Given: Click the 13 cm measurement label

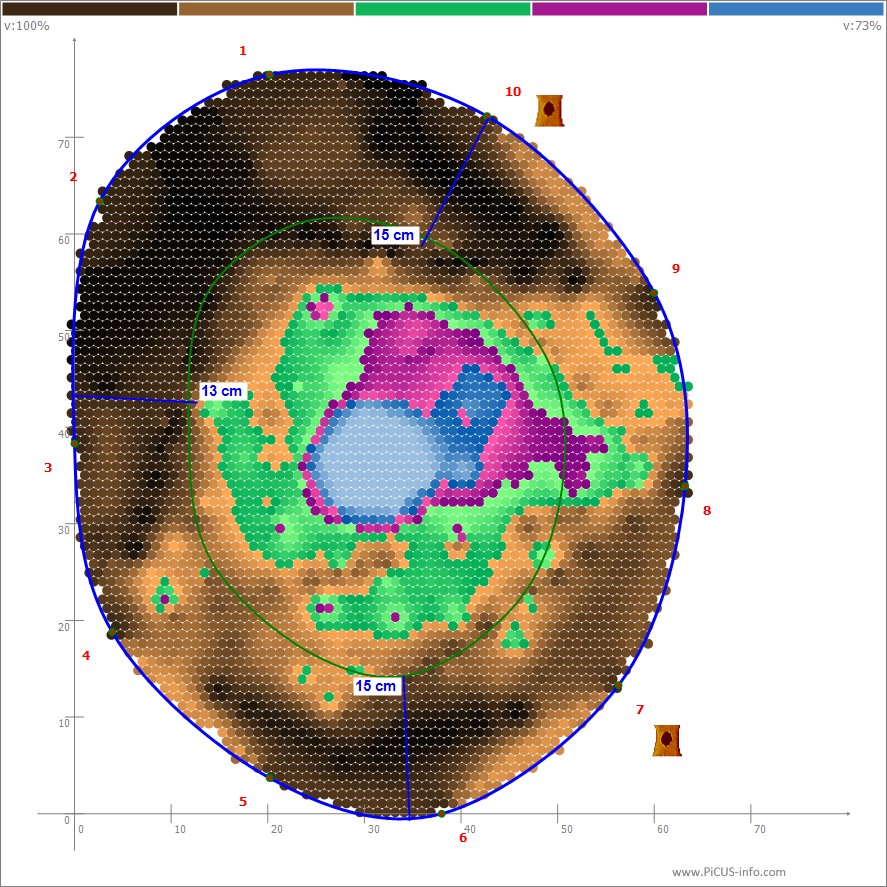Looking at the screenshot, I should point(221,391).
